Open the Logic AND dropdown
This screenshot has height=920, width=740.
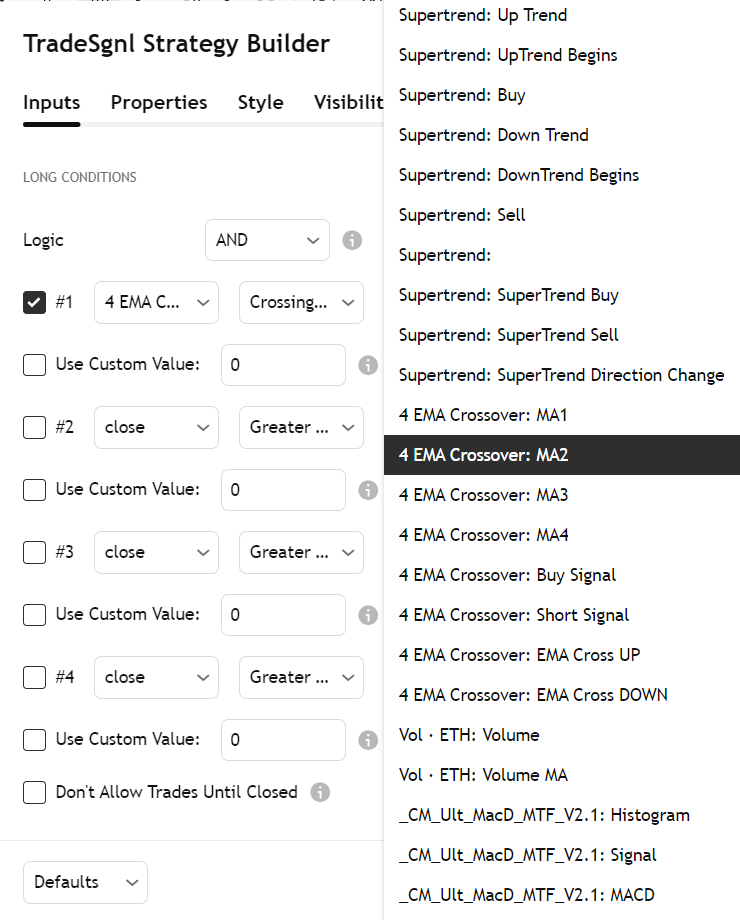click(x=267, y=240)
